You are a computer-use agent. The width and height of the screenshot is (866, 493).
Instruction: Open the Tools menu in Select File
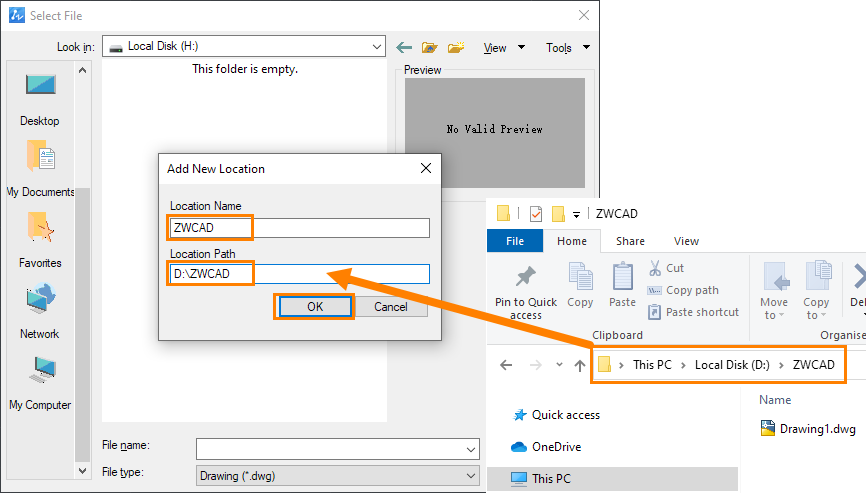[x=568, y=48]
